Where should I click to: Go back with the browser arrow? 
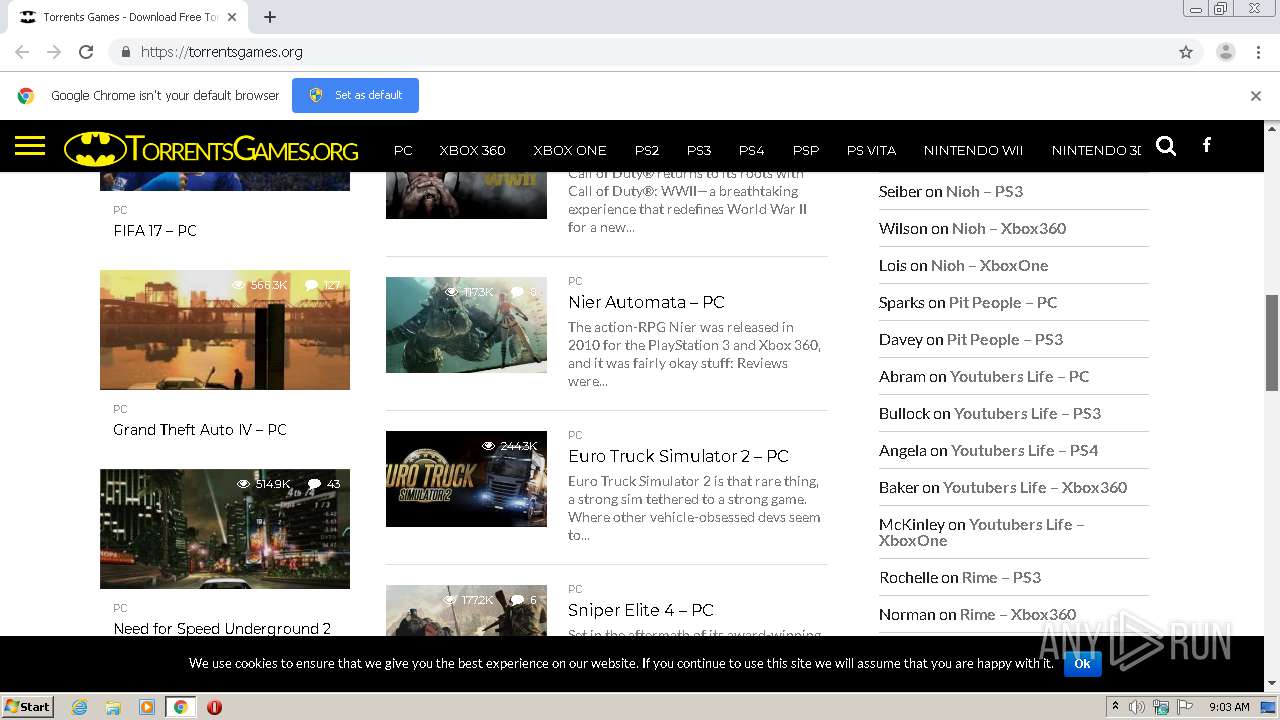(x=22, y=52)
